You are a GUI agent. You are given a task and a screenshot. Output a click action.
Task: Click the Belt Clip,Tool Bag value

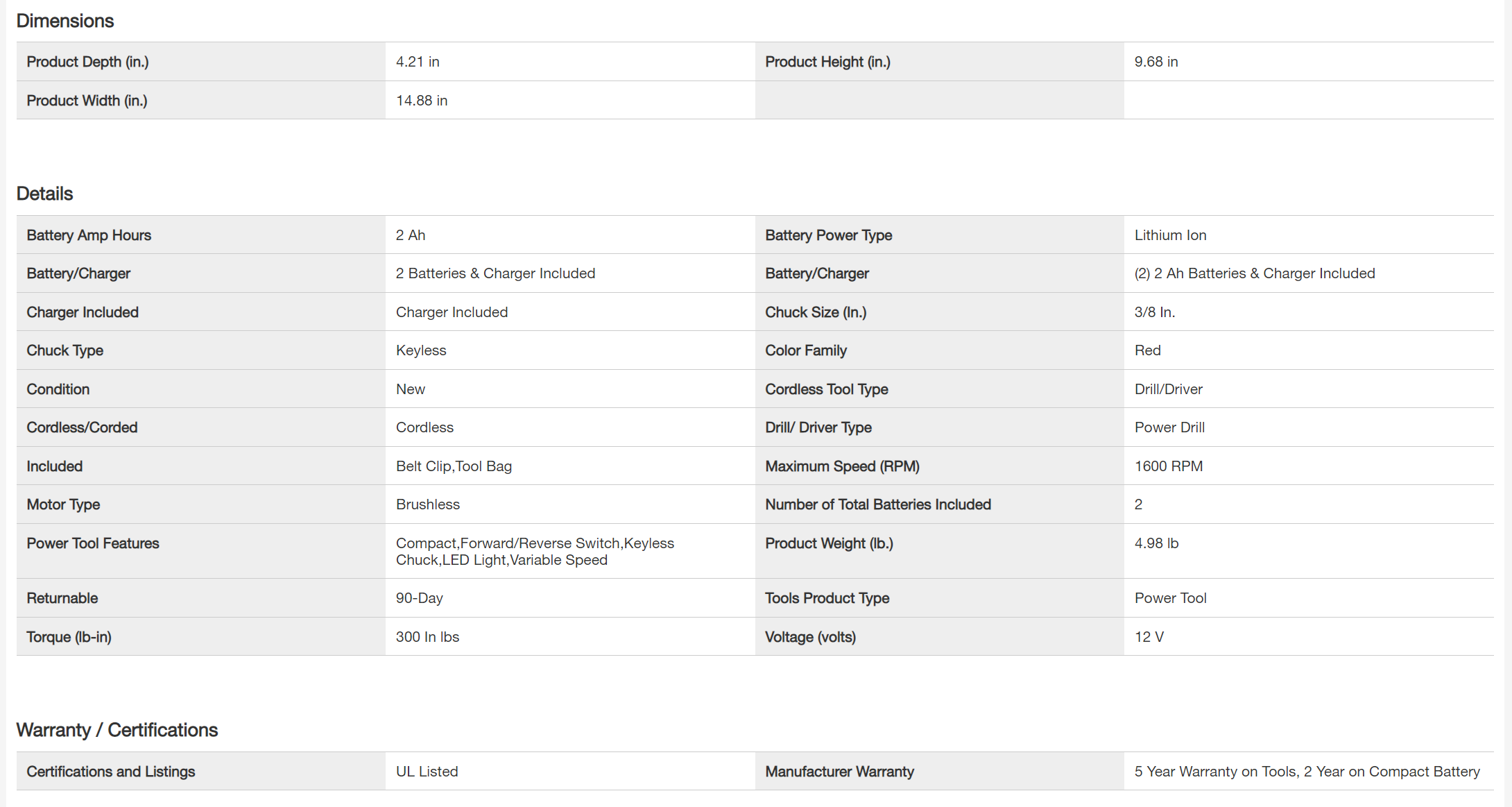[454, 466]
